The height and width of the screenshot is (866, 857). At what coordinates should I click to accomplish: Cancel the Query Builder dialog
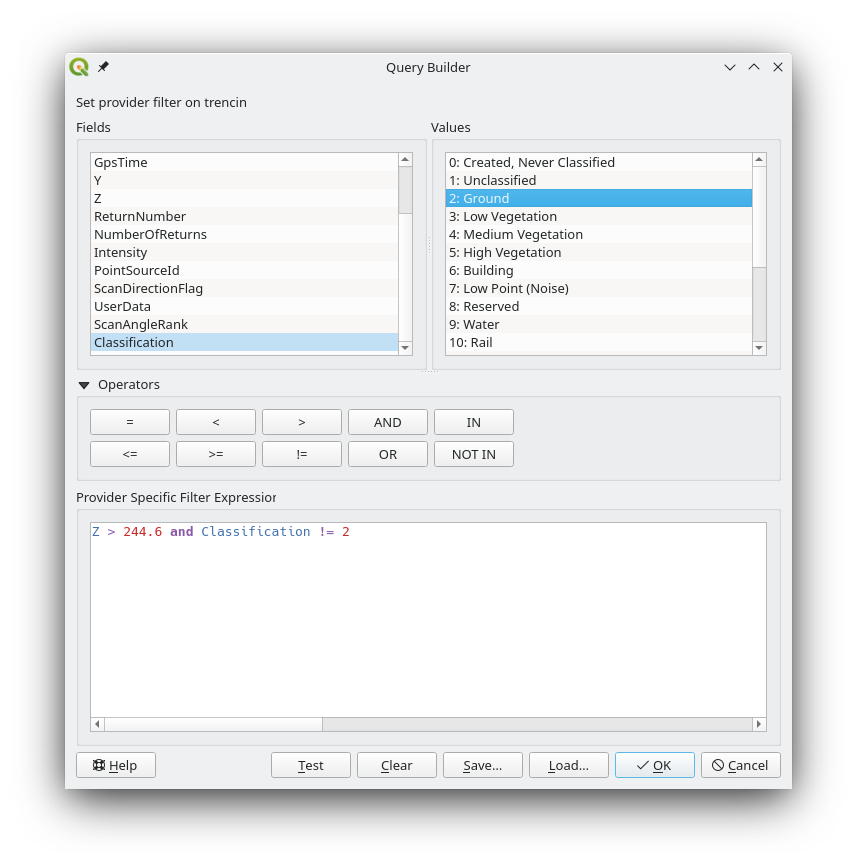click(x=741, y=765)
